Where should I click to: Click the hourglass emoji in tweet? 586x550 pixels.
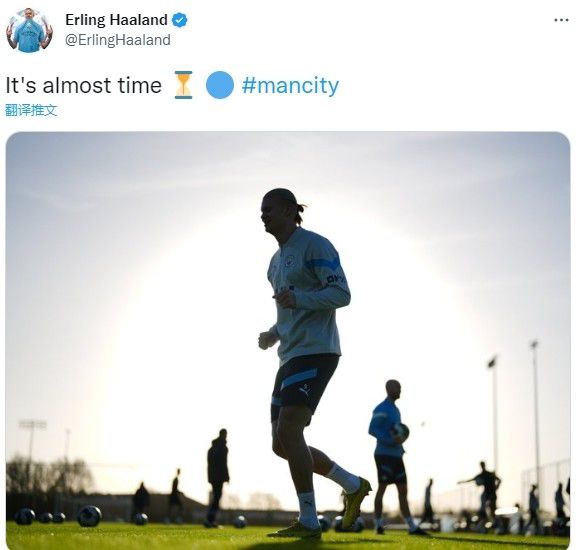[x=183, y=85]
